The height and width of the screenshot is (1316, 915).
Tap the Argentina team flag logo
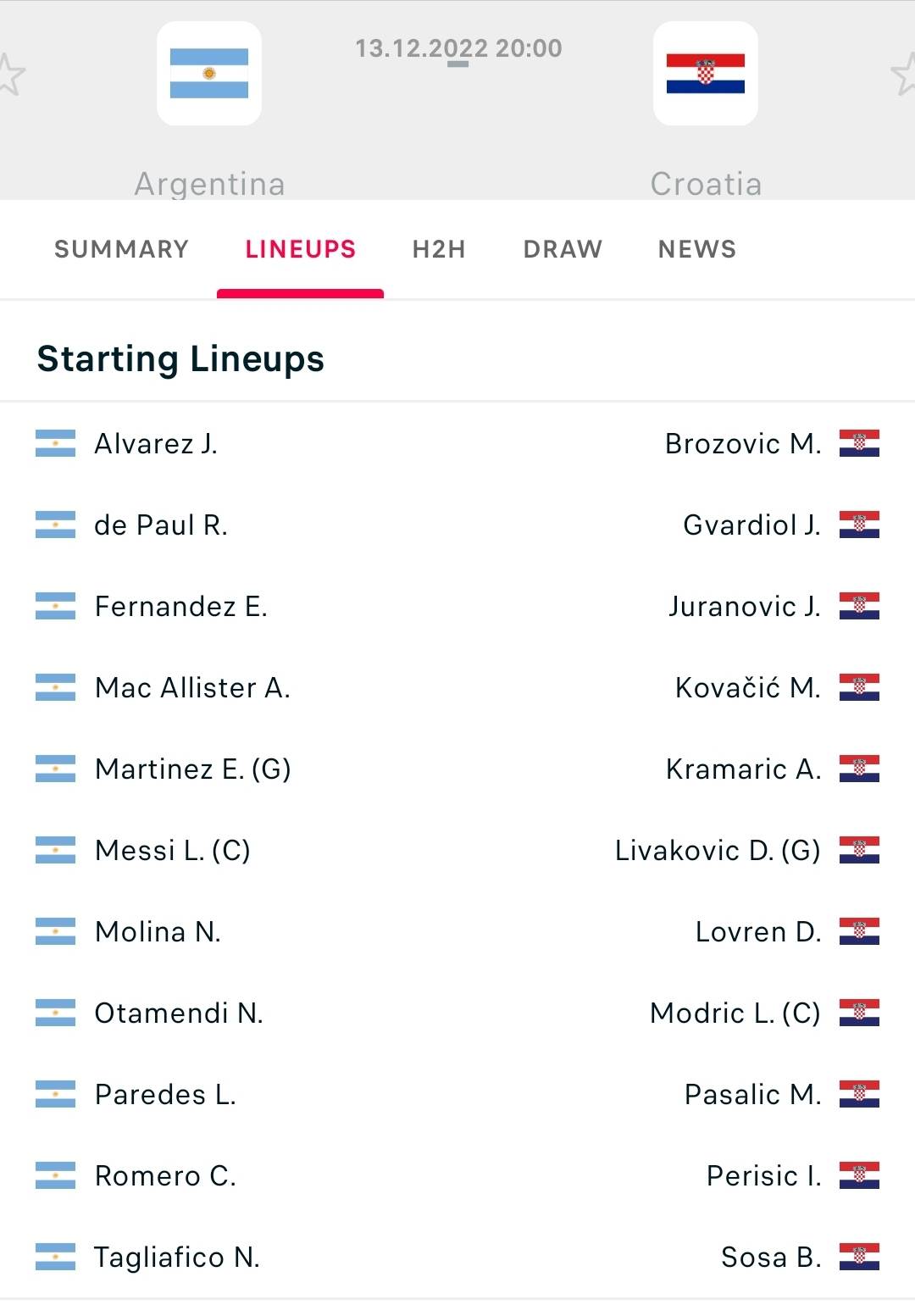(209, 74)
